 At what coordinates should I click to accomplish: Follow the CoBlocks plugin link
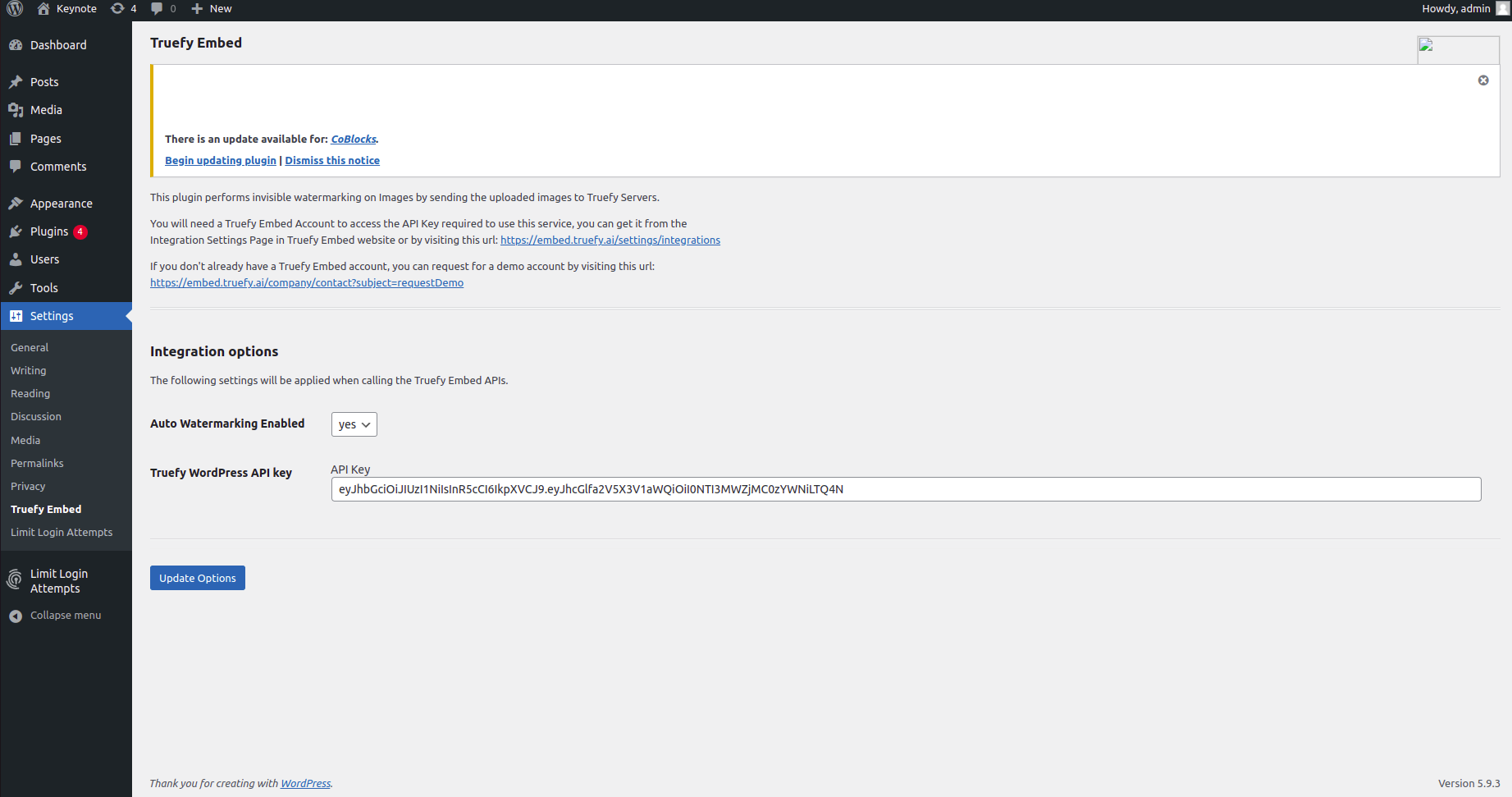point(354,140)
